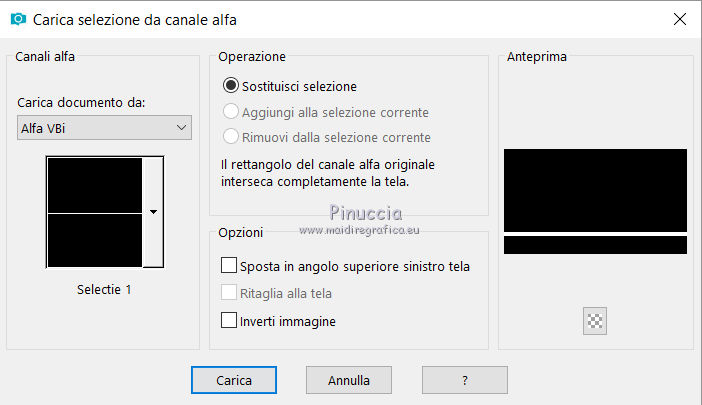Select Sostituisci selezione radio option
The width and height of the screenshot is (702, 405).
pyautogui.click(x=232, y=86)
